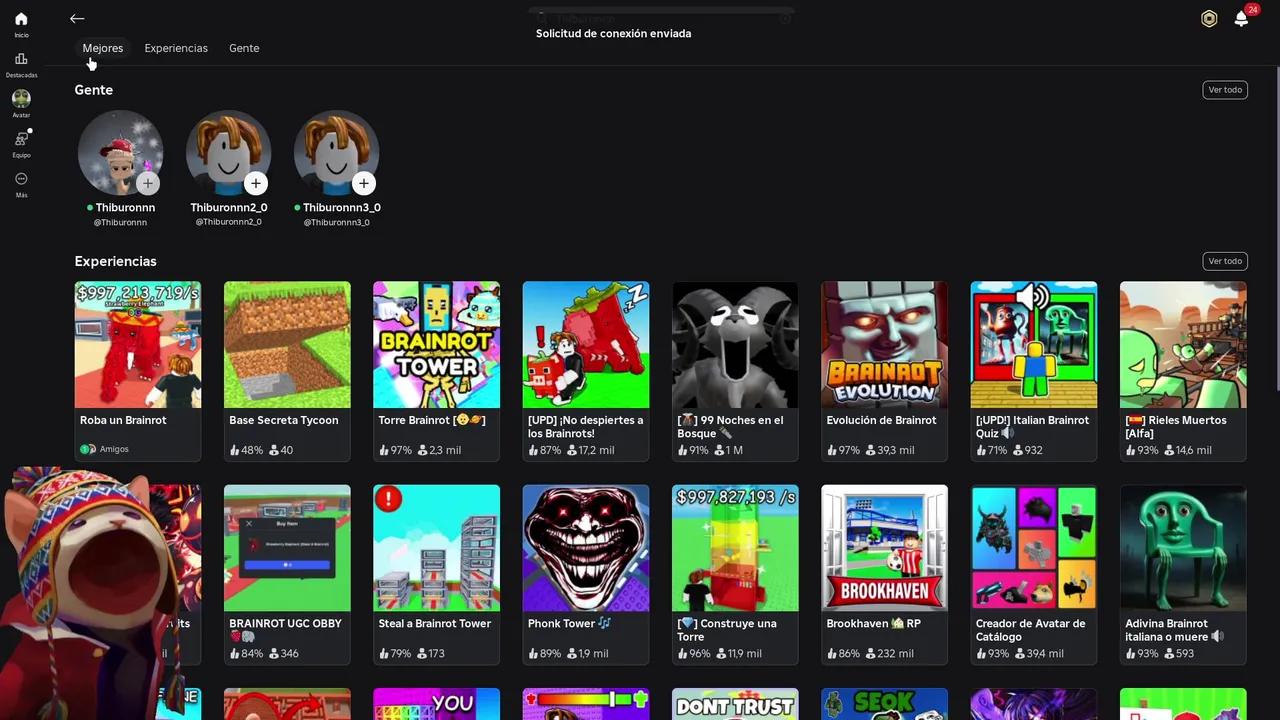Open Thiburonnn3_0 profile avatar
Viewport: 1280px width, 720px height.
click(336, 152)
